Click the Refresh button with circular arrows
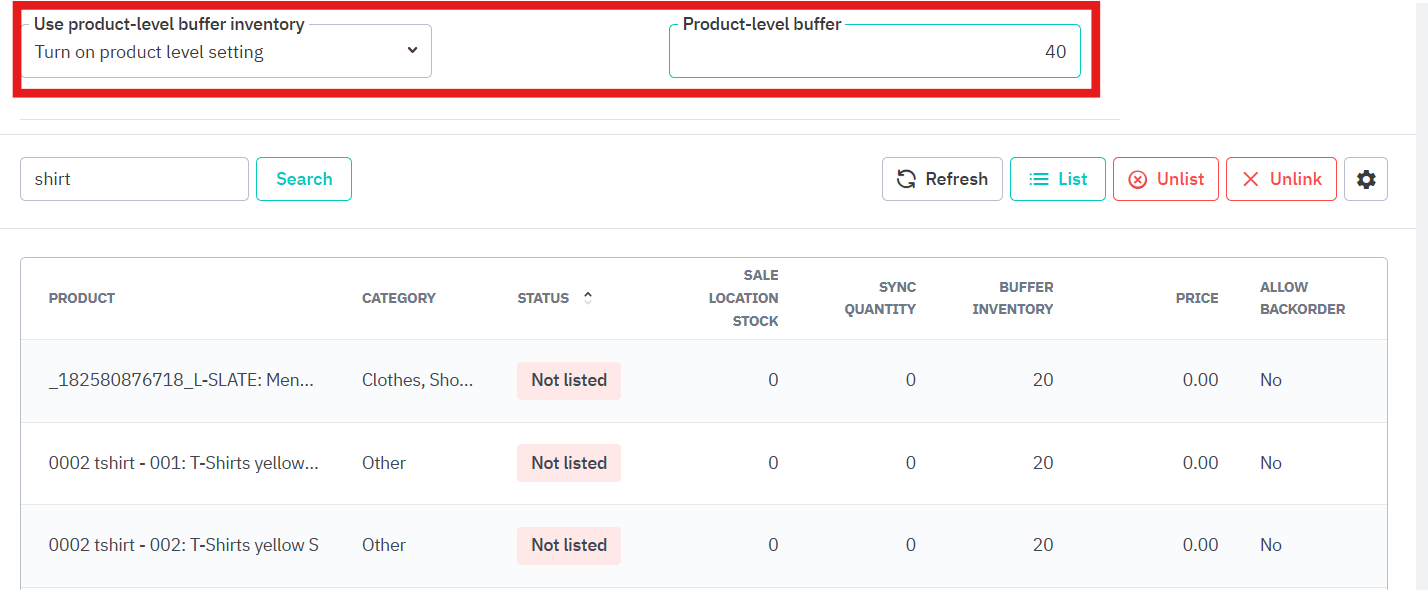Viewport: 1428px width, 590px height. 941,179
